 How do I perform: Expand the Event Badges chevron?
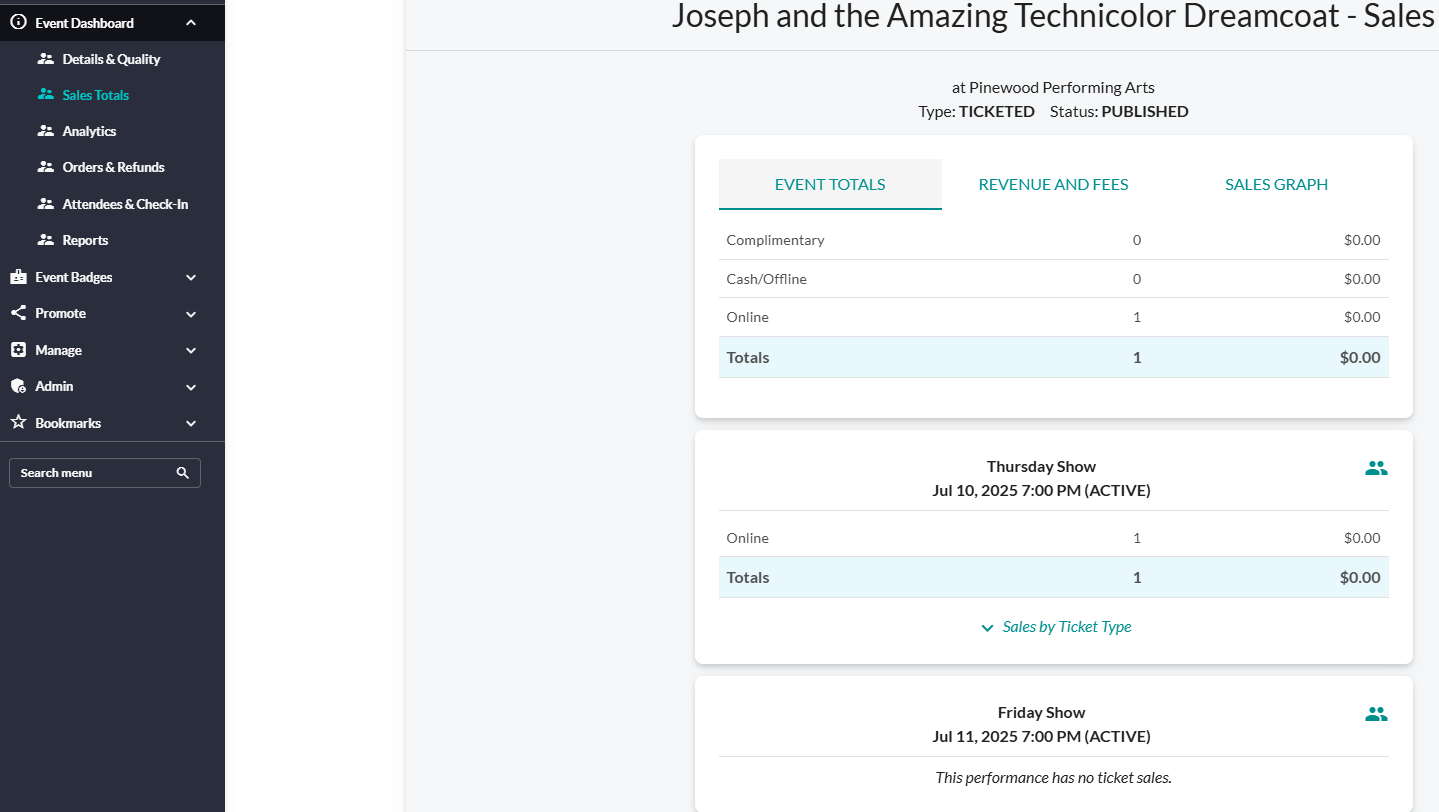pyautogui.click(x=191, y=277)
